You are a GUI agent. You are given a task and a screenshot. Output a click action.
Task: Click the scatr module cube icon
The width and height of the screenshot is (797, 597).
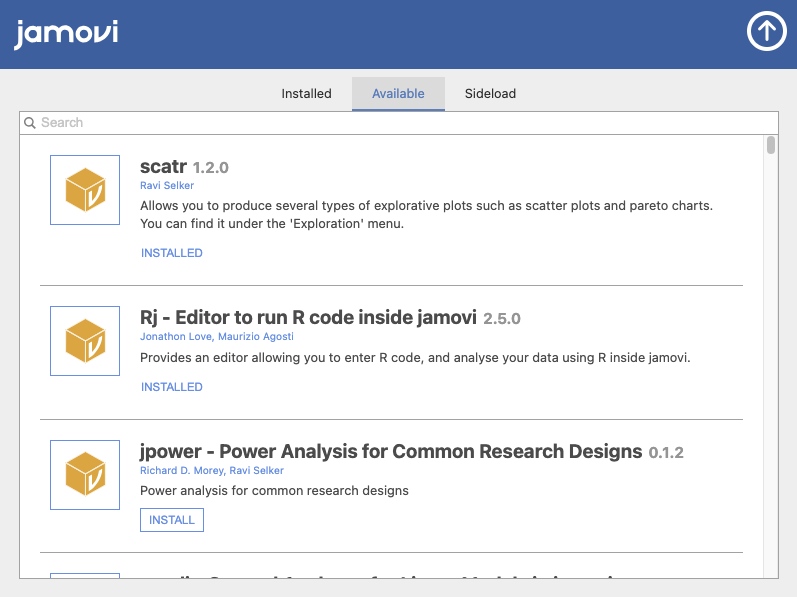pos(85,190)
